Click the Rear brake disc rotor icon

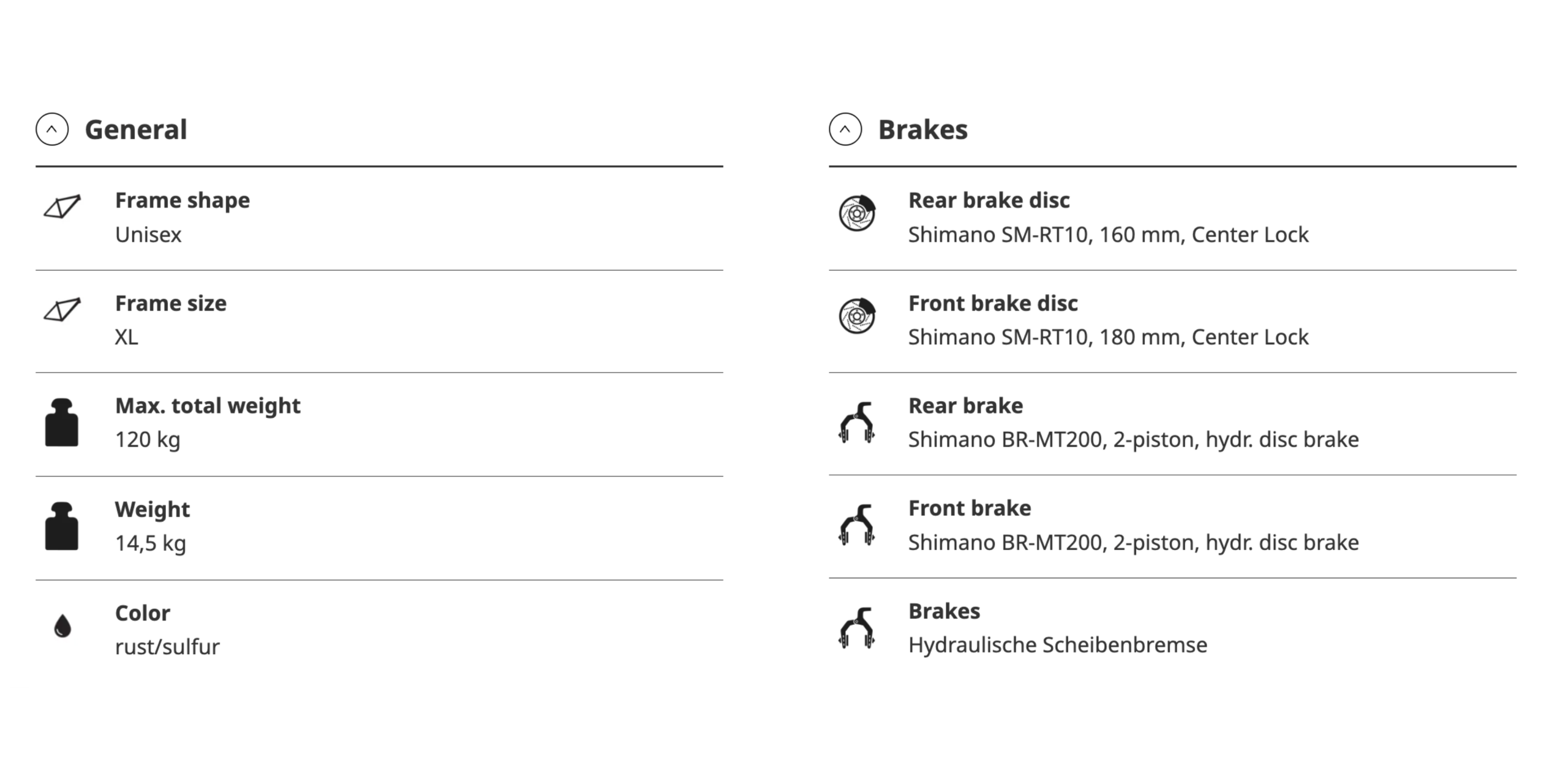click(x=857, y=213)
